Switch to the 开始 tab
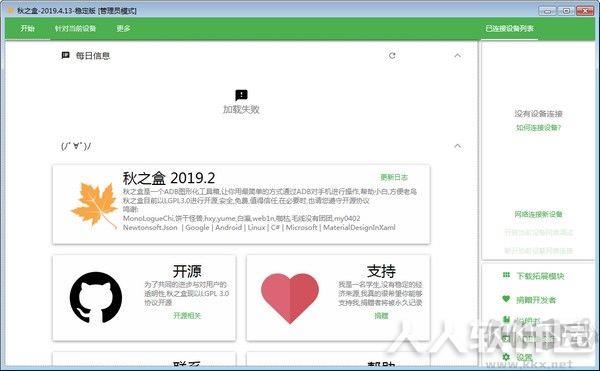 tap(28, 28)
